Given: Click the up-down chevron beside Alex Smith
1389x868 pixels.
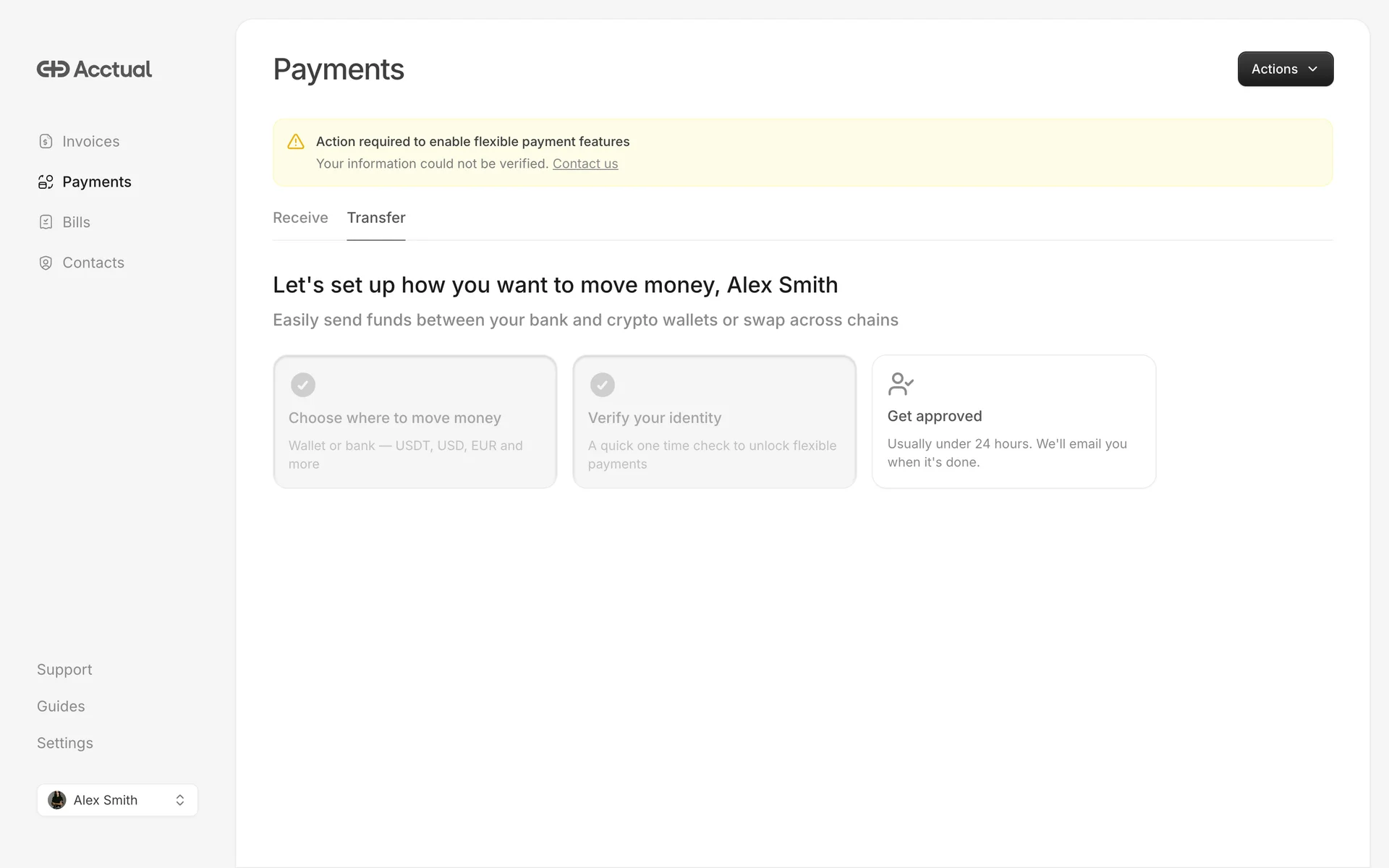Looking at the screenshot, I should (180, 800).
